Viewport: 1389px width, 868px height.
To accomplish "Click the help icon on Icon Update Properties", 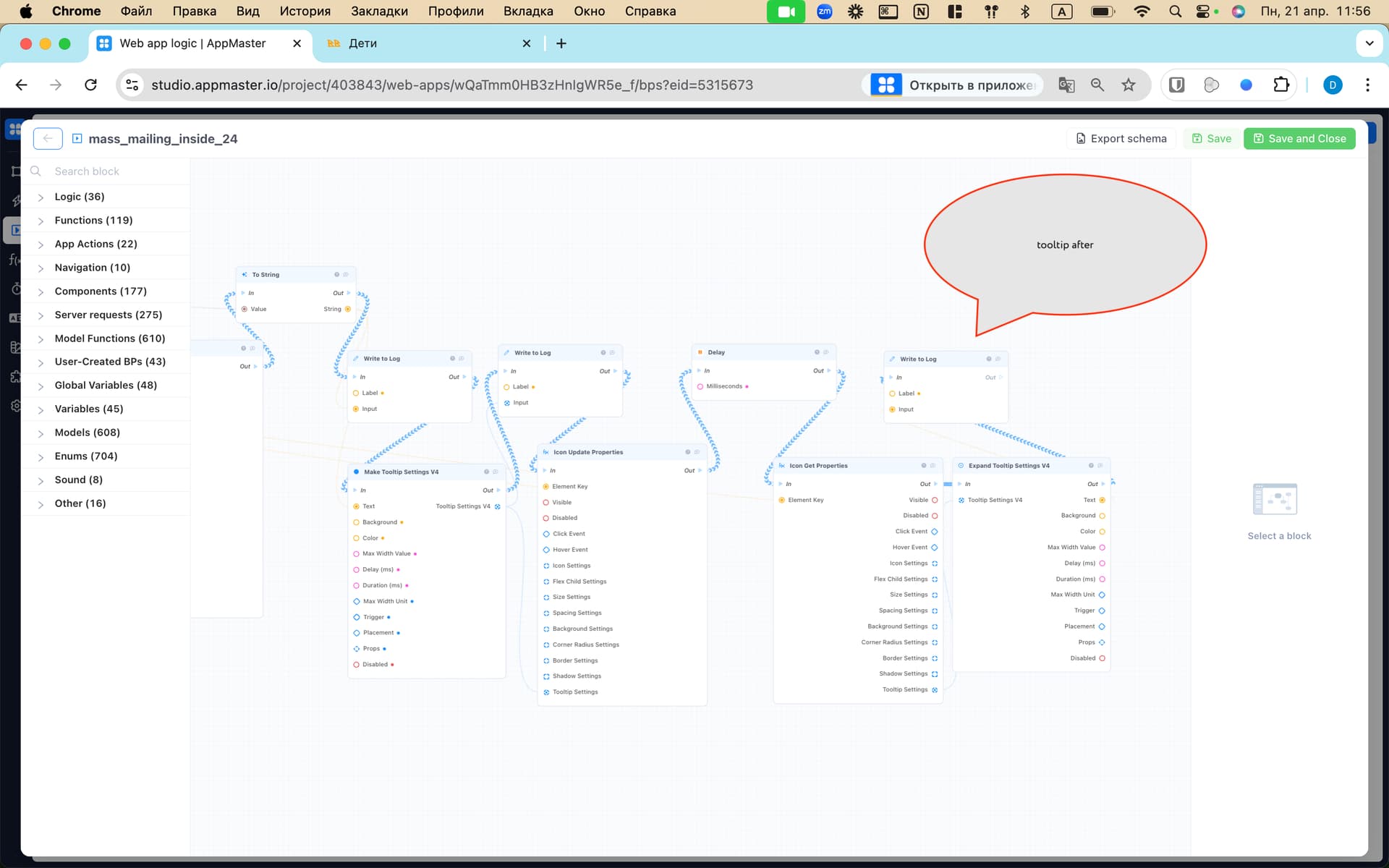I will tap(687, 452).
